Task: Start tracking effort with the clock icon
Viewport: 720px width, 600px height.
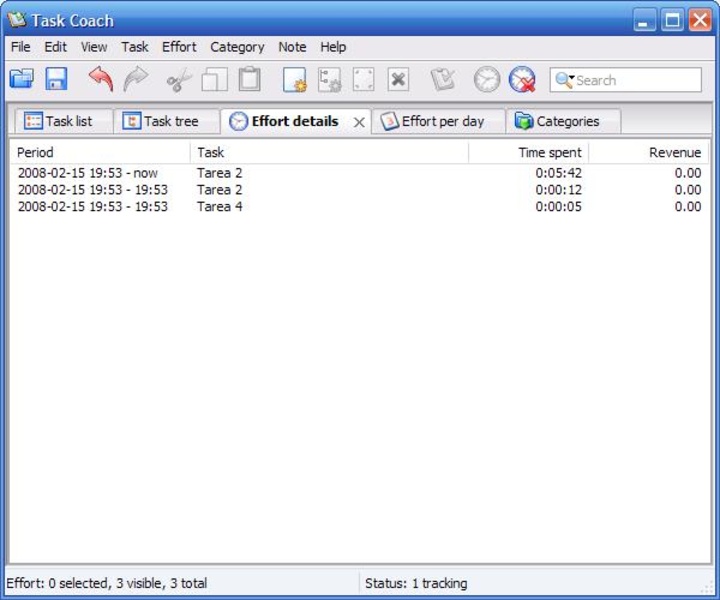Action: tap(486, 80)
